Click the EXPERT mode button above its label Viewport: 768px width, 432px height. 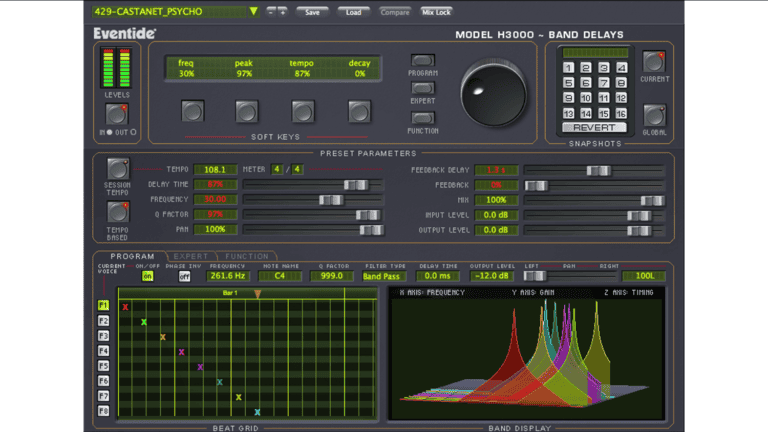pos(422,88)
